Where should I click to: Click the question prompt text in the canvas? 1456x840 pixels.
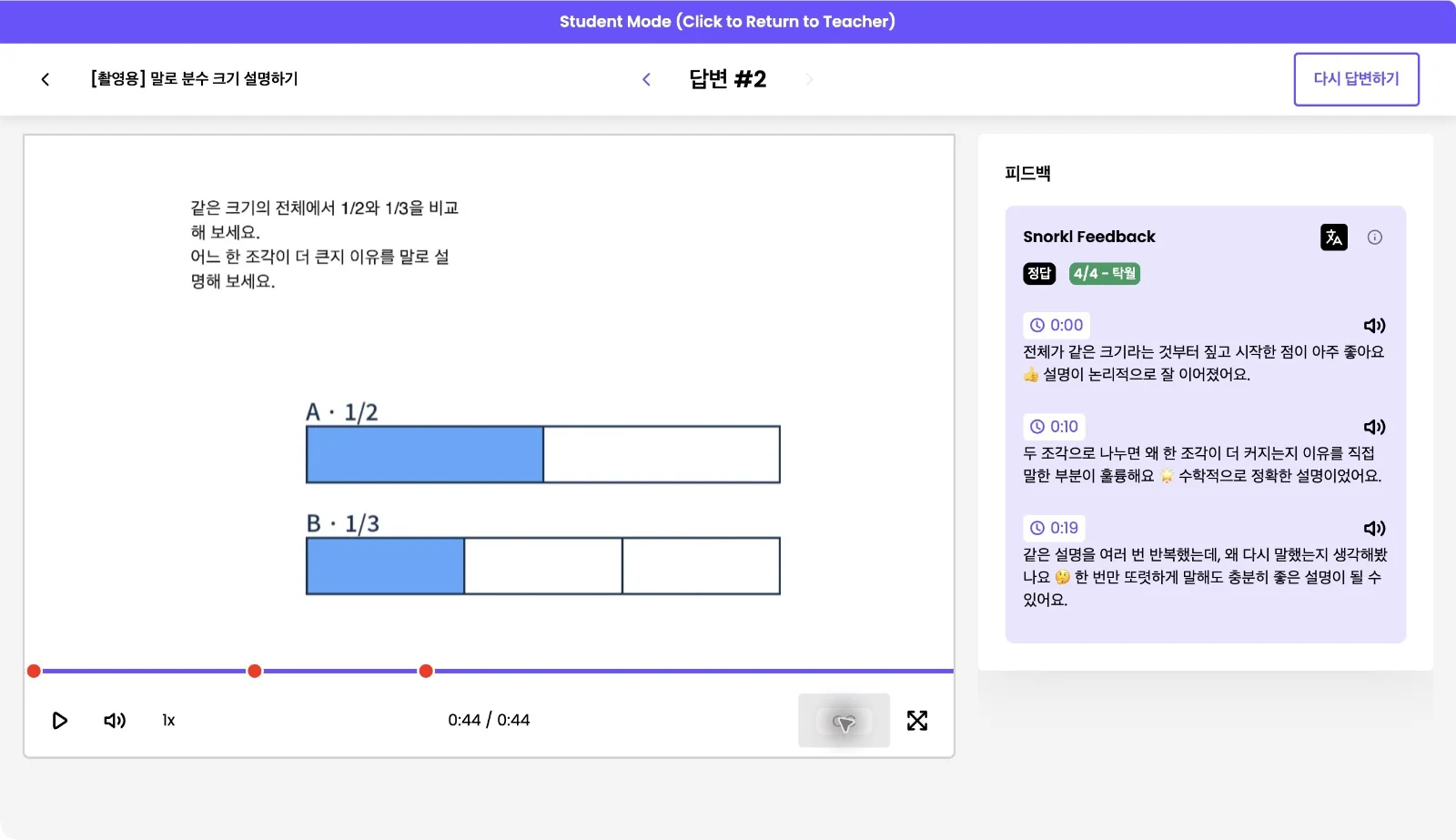[x=324, y=245]
